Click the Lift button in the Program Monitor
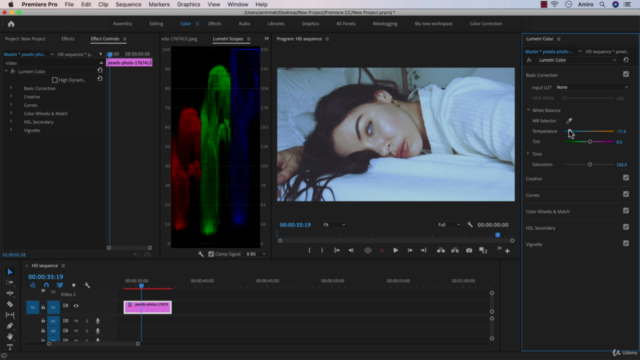This screenshot has width=640, height=360. point(441,250)
